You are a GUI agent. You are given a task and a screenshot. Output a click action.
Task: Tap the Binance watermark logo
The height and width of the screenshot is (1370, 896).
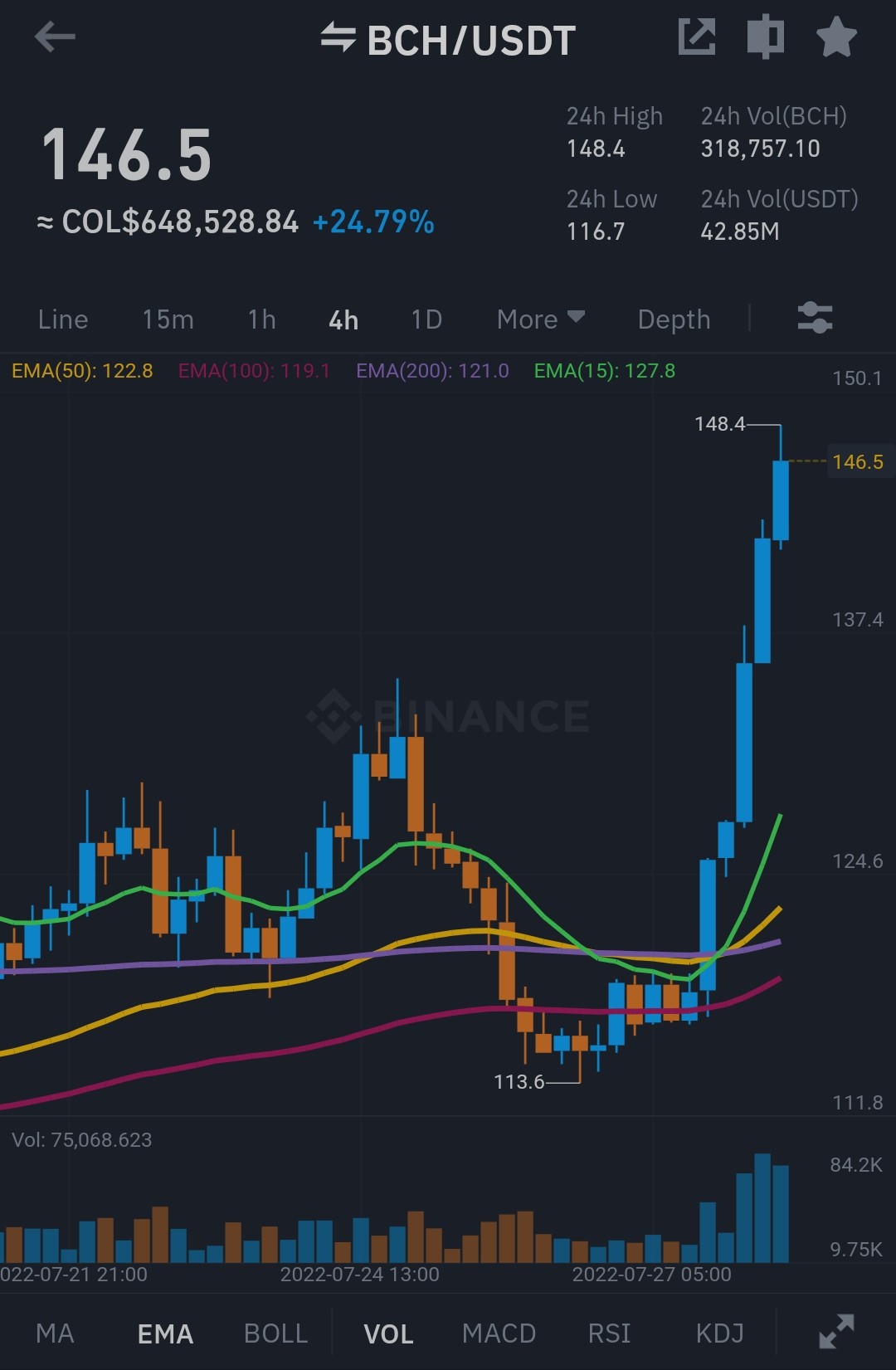448,716
